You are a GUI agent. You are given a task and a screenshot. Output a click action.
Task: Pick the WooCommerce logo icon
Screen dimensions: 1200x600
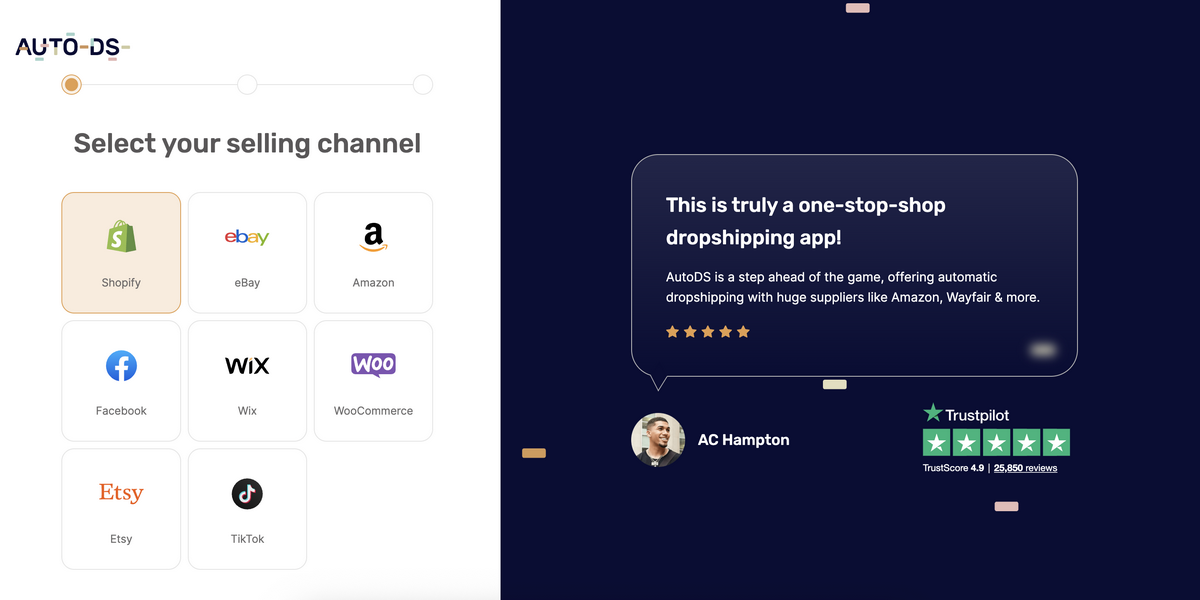click(373, 364)
